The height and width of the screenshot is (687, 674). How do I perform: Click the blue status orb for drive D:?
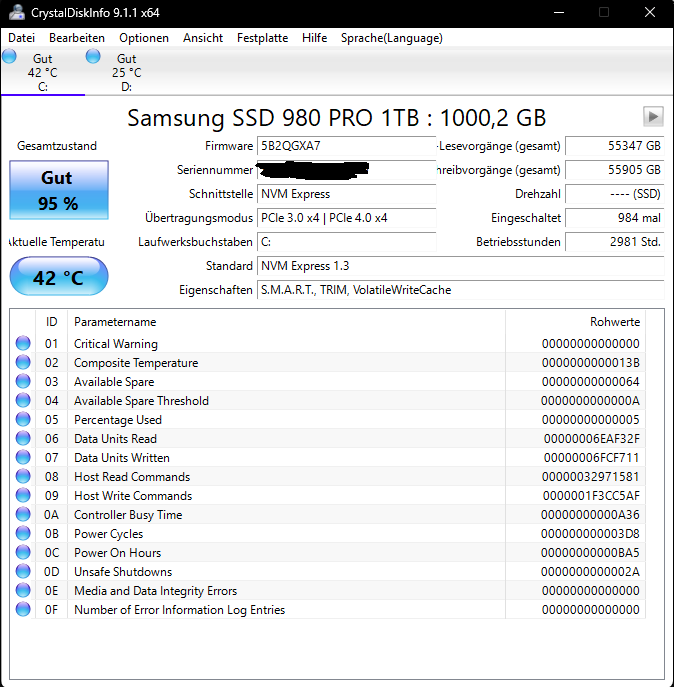(93, 57)
